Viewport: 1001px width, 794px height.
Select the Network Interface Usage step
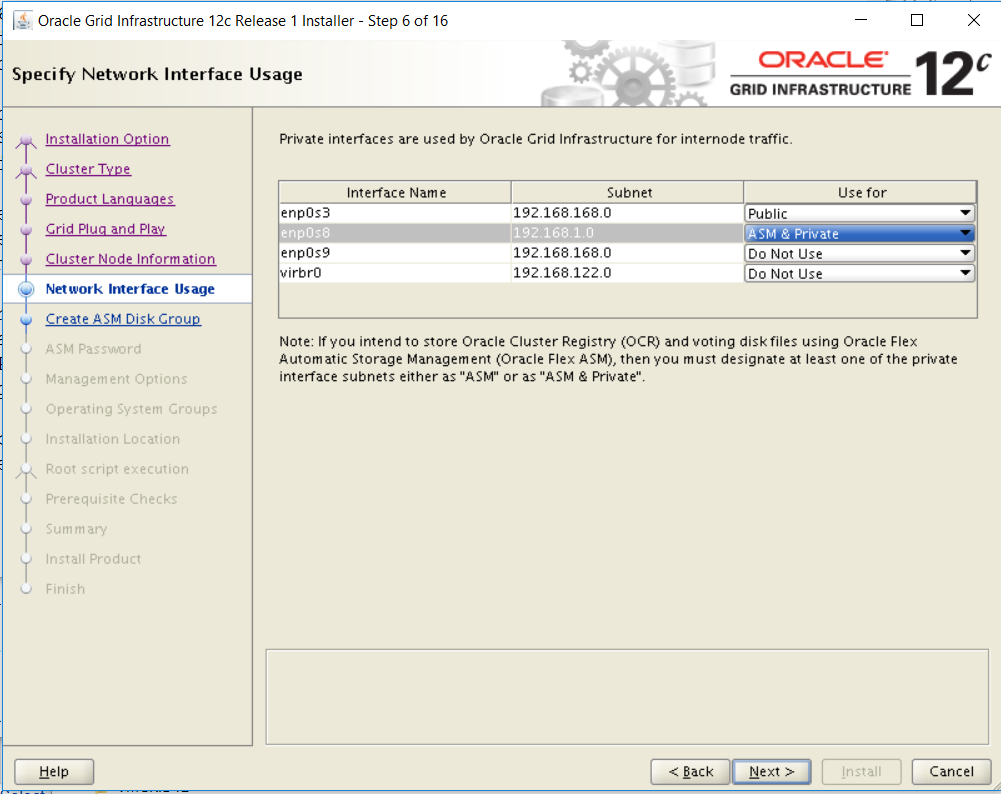(130, 289)
